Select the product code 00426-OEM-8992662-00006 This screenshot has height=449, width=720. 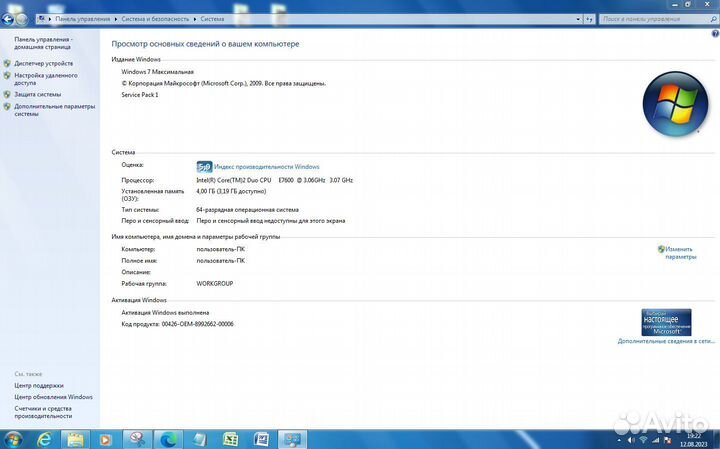[x=197, y=324]
